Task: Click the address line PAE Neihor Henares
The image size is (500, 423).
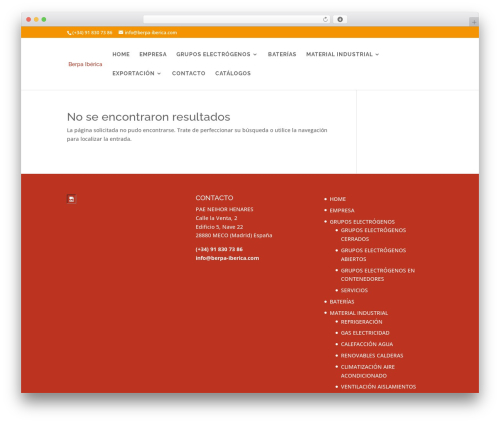Action: (x=224, y=209)
